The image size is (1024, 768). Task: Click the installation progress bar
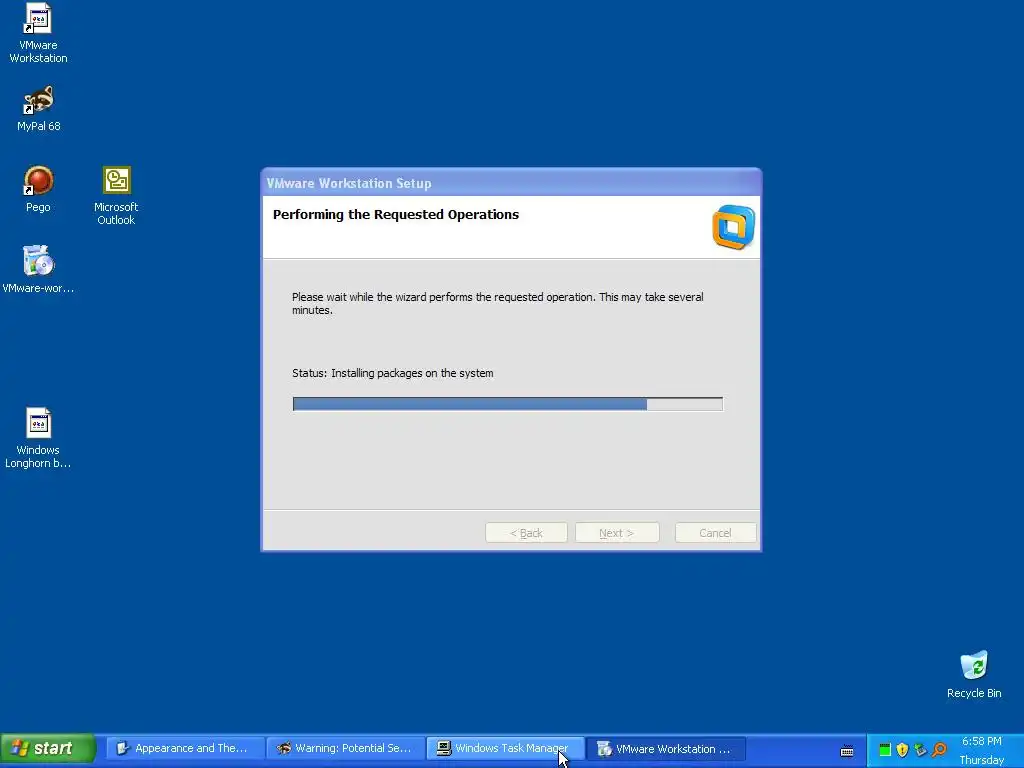(507, 404)
